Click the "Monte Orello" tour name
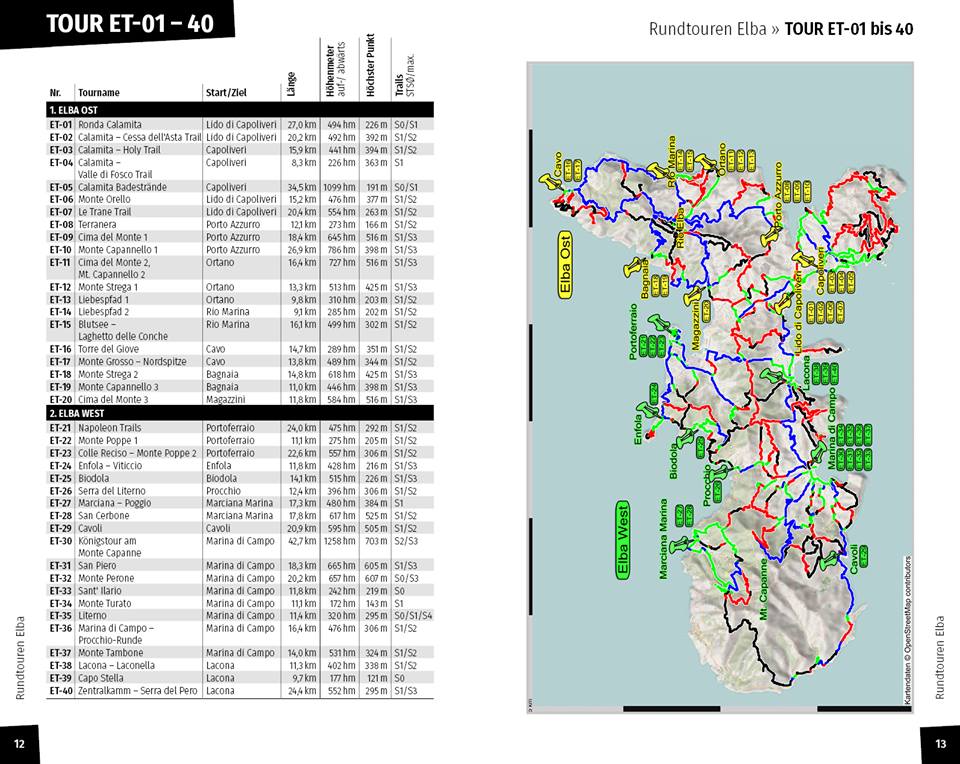This screenshot has height=764, width=960. coord(104,199)
